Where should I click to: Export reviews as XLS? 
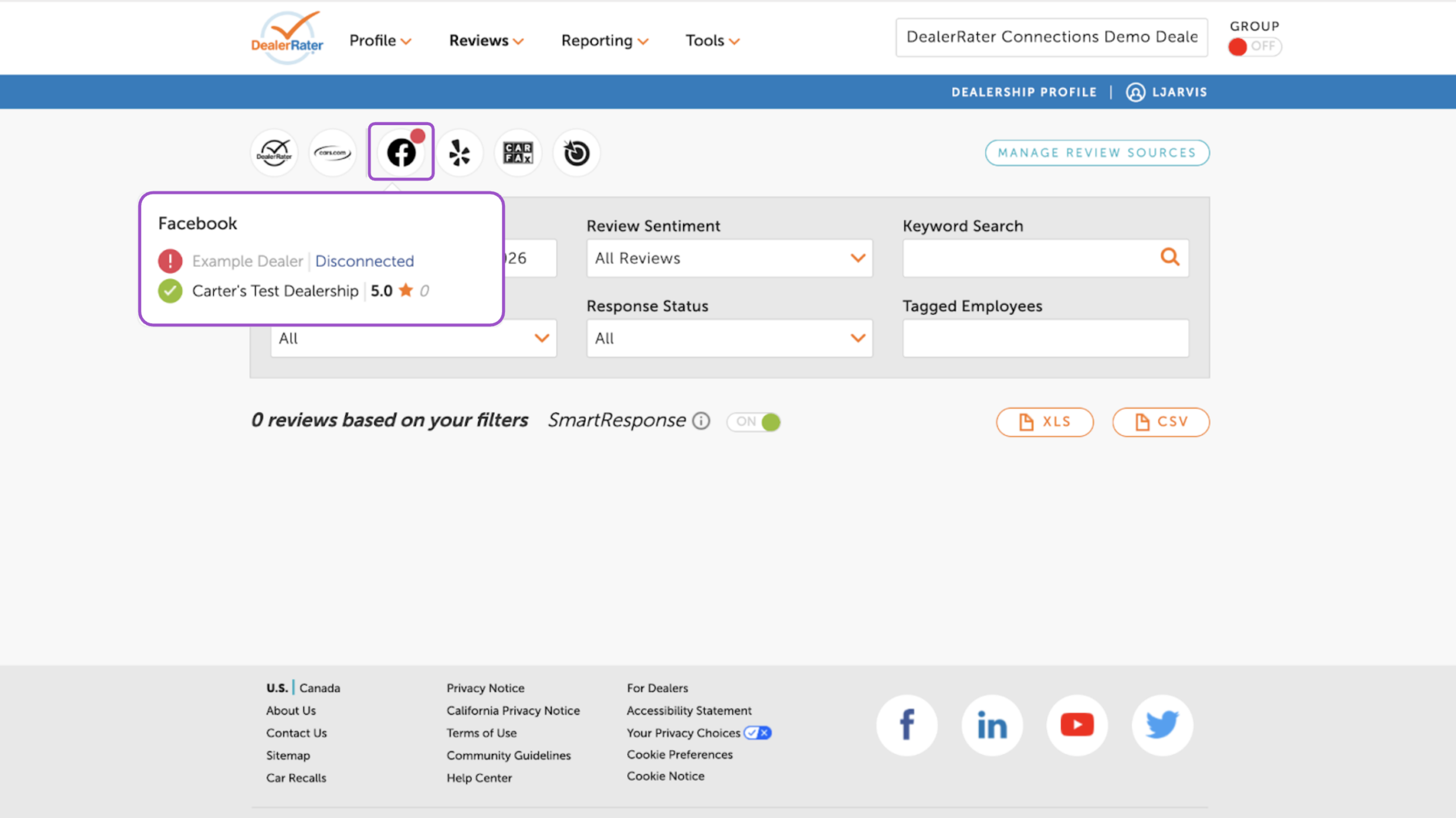[1045, 422]
